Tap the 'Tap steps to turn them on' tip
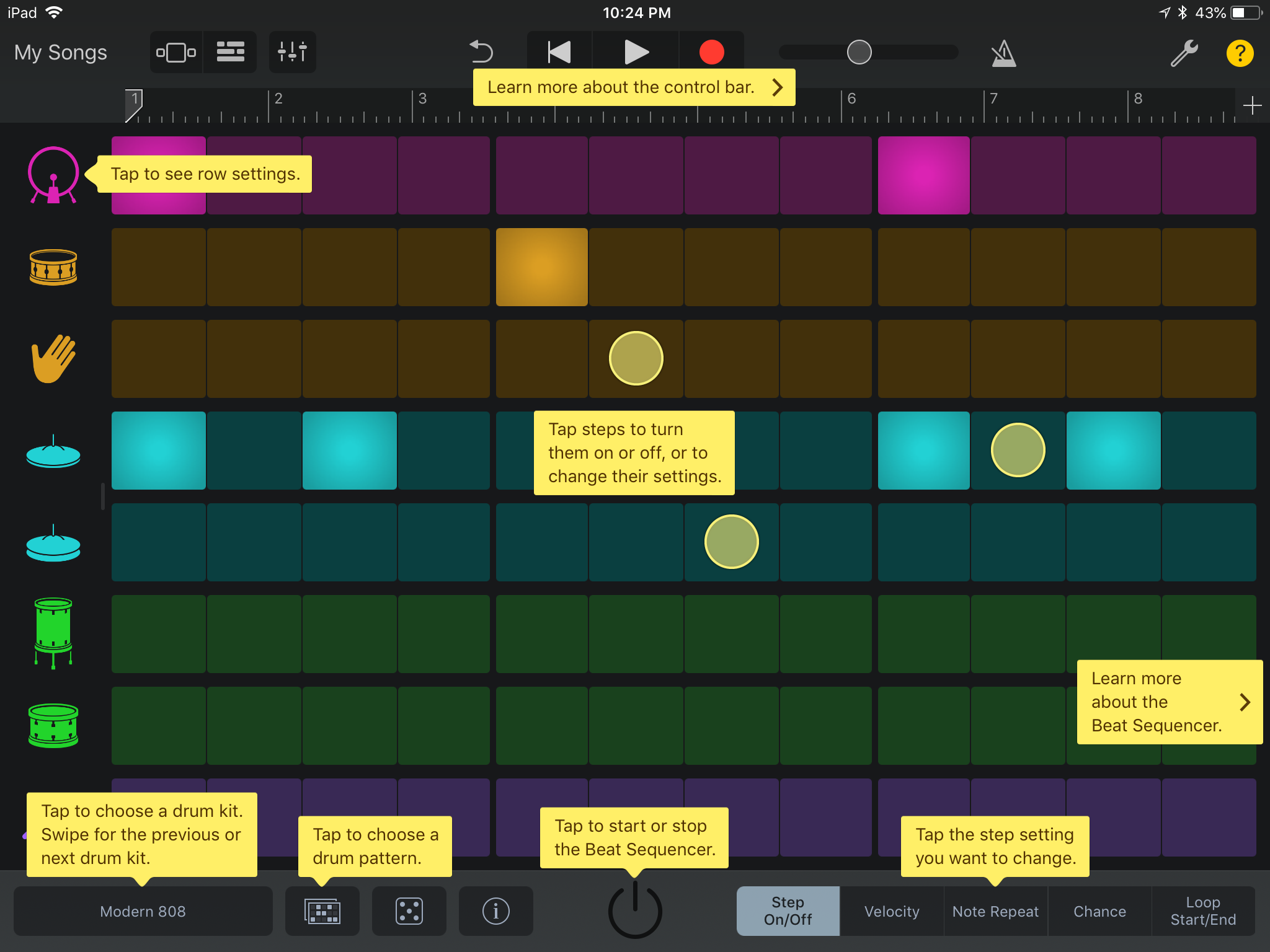 click(634, 453)
